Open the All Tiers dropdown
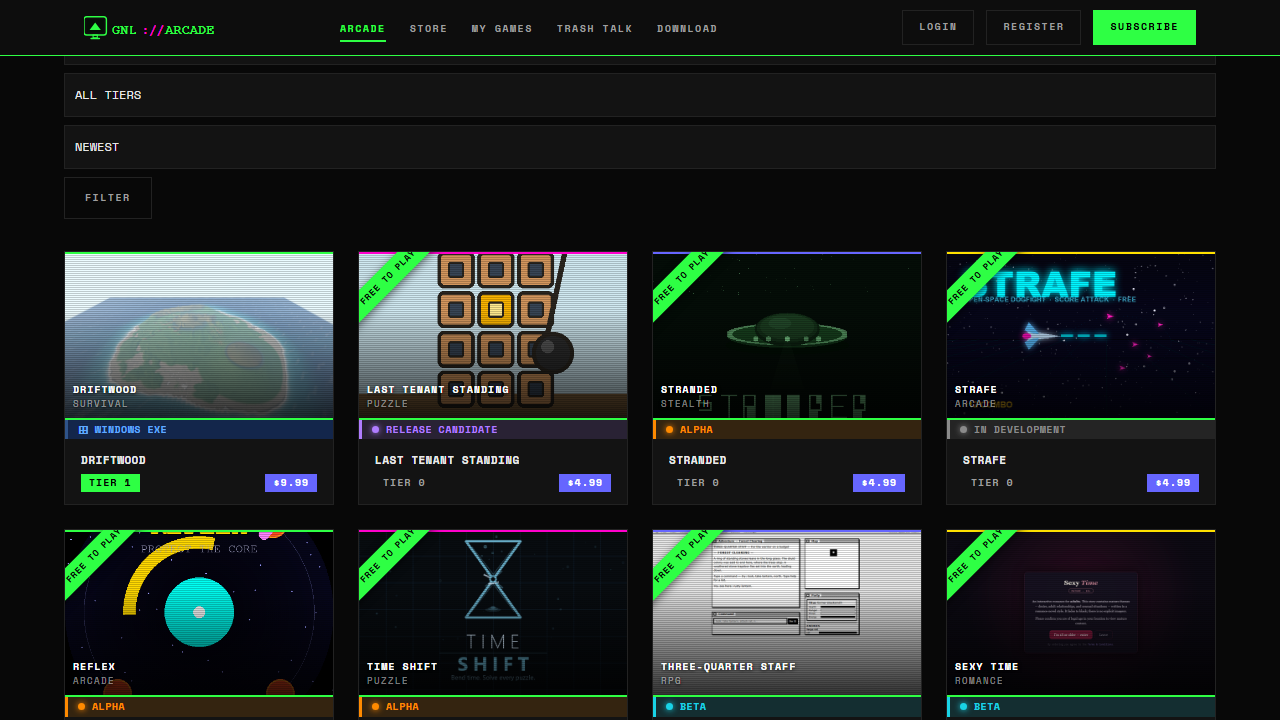 click(640, 95)
